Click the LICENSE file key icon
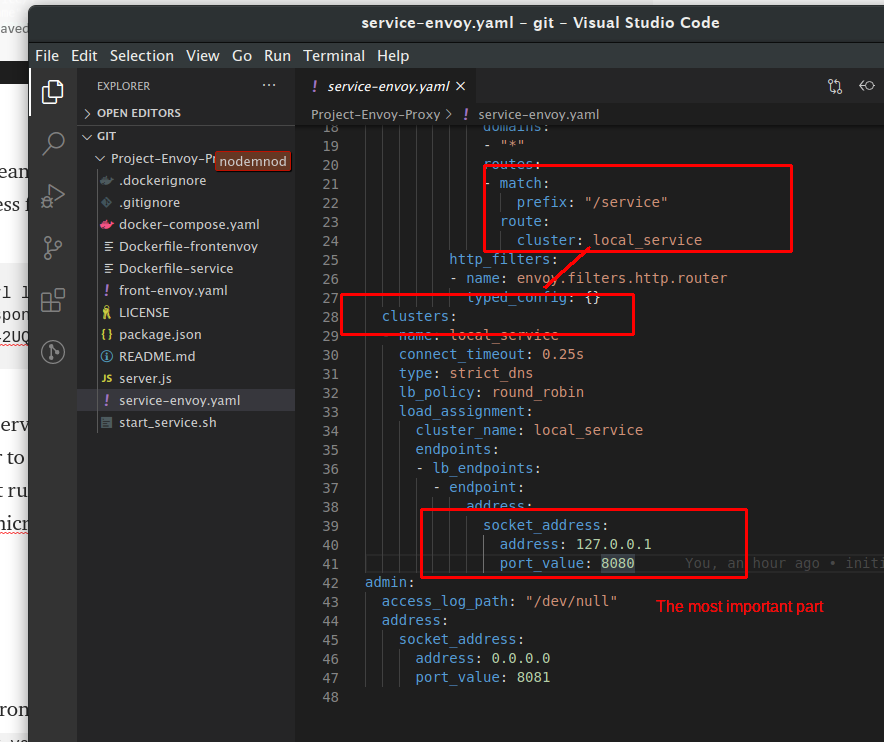 tap(107, 312)
